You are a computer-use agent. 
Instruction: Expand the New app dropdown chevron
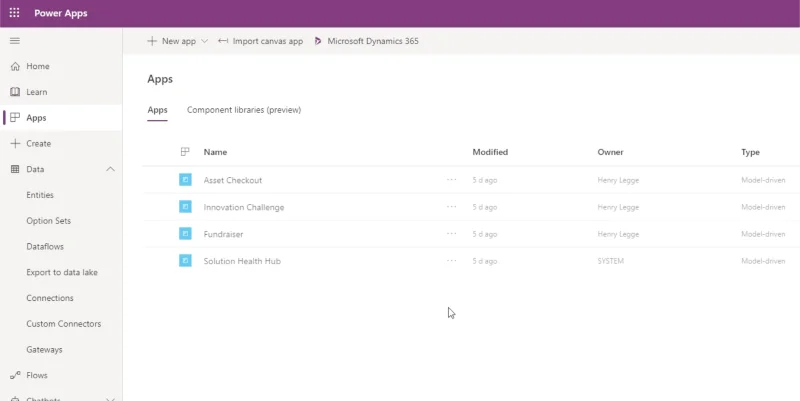tap(205, 41)
